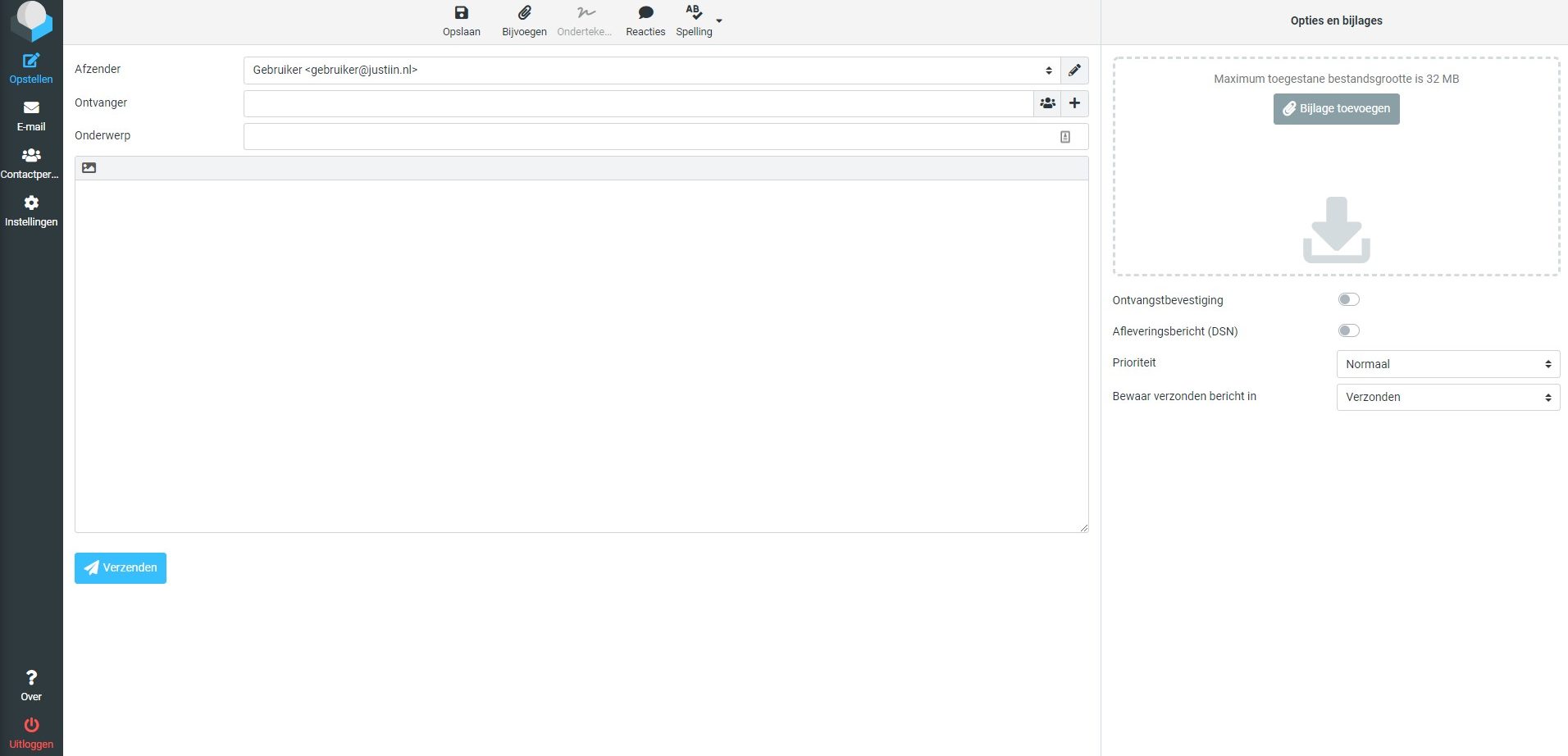Screen dimensions: 1568x756
Task: Click the Ontvanger label
Action: point(101,102)
